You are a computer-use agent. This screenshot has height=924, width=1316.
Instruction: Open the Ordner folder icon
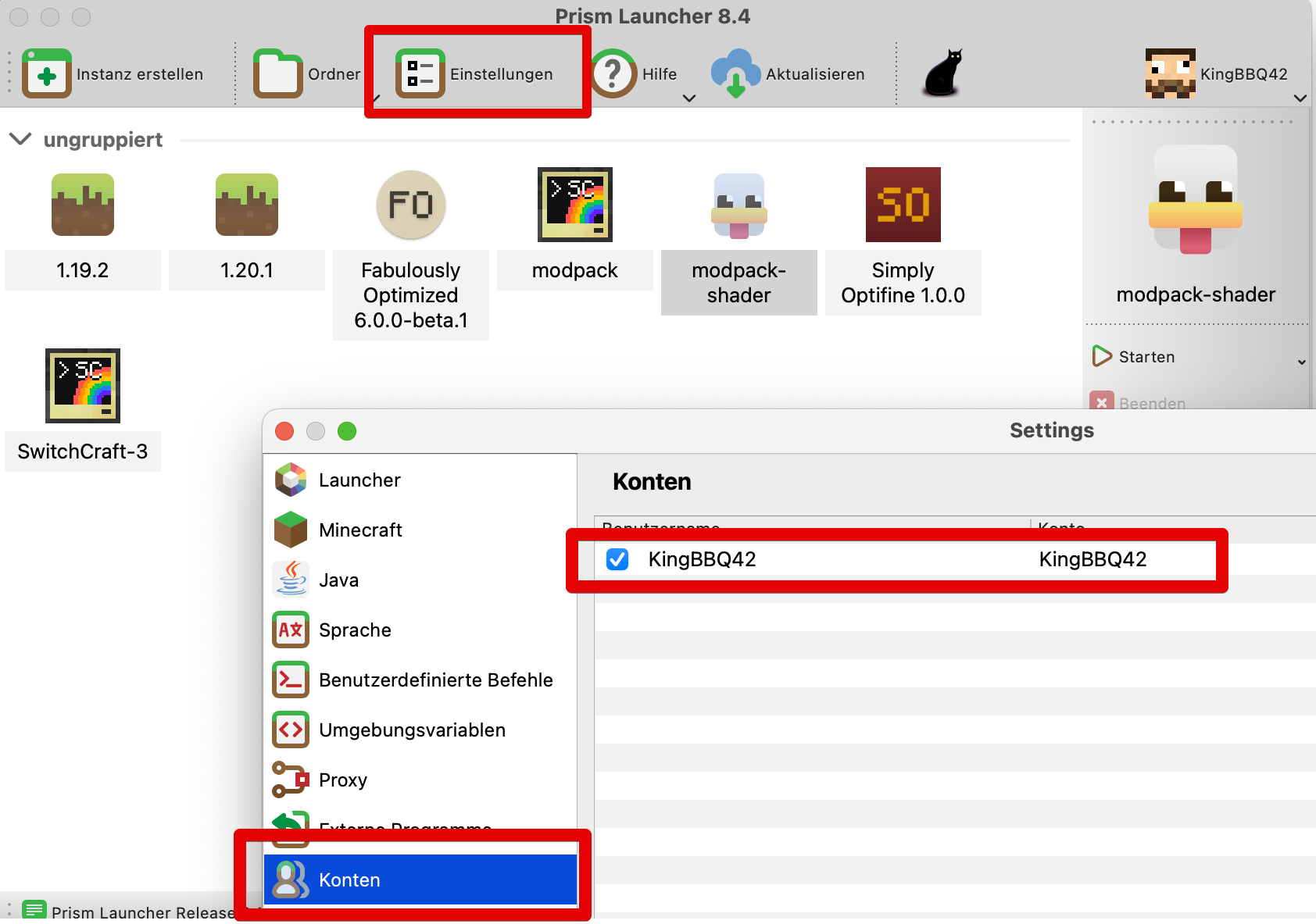pos(277,74)
